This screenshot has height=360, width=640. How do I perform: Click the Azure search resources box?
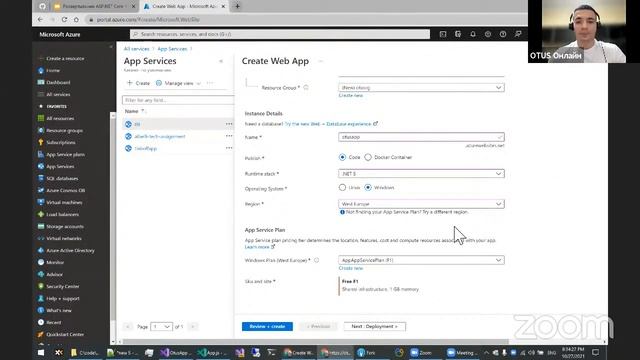click(x=280, y=34)
